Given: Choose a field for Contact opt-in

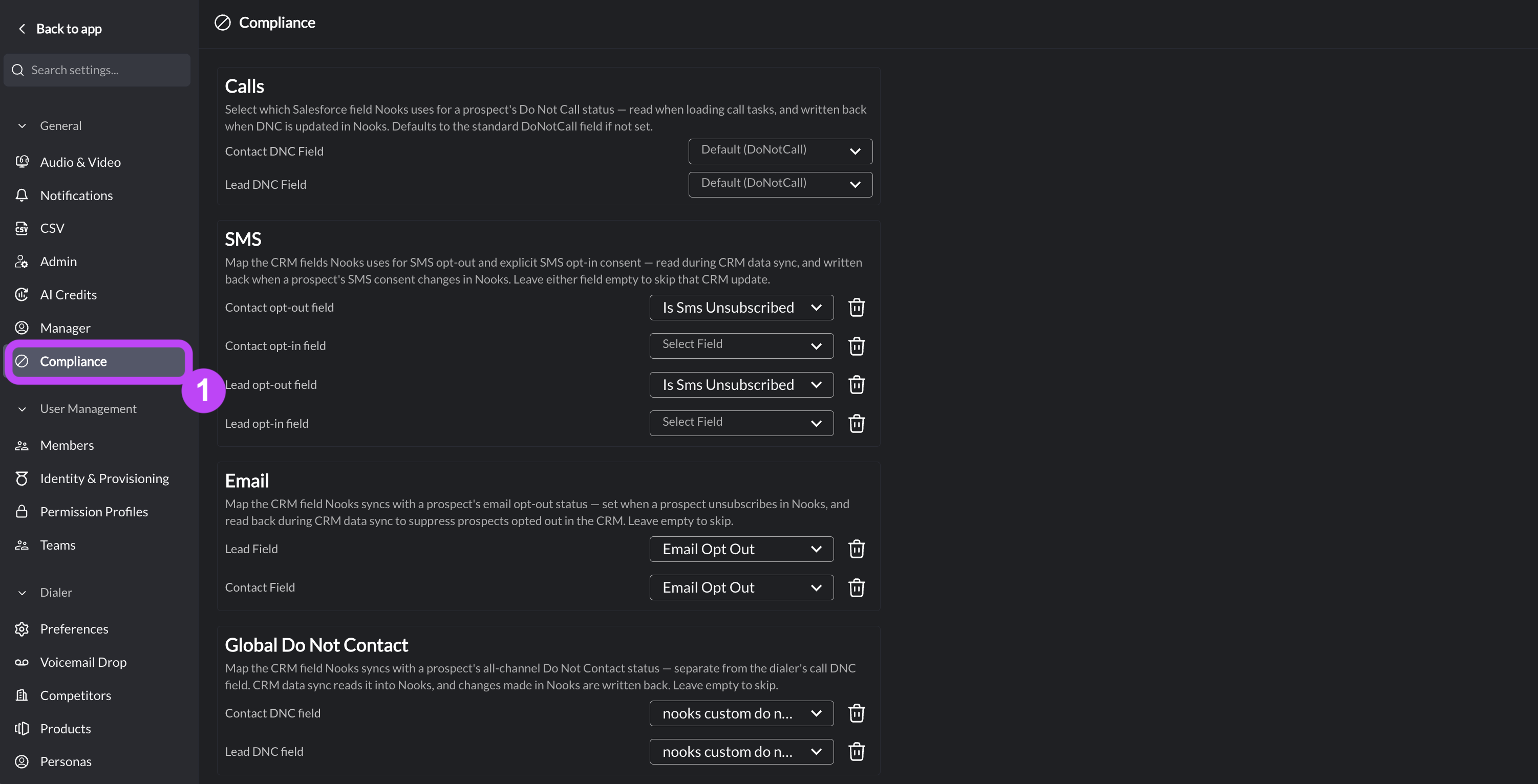Looking at the screenshot, I should [x=741, y=345].
